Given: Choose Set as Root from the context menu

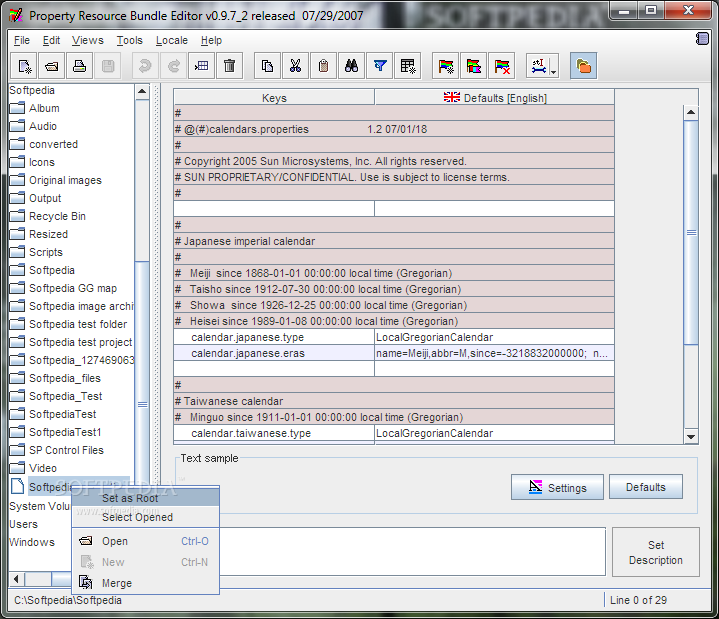Looking at the screenshot, I should [145, 498].
